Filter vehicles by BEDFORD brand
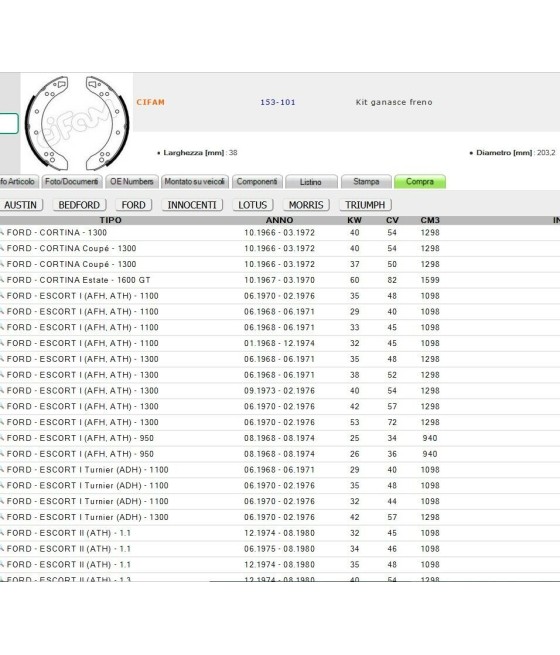Viewport: 560px width, 655px height. coord(79,205)
